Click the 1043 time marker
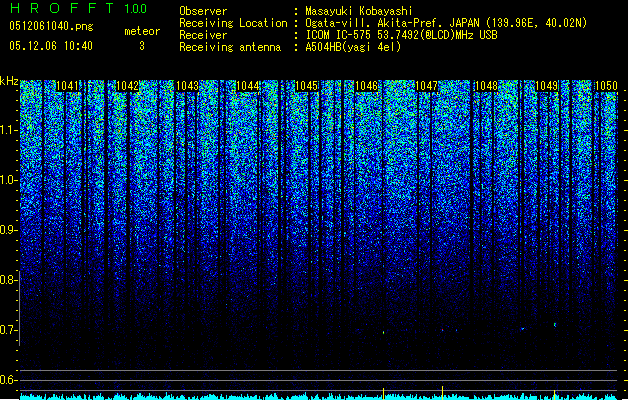629x400 pixels. [187, 86]
